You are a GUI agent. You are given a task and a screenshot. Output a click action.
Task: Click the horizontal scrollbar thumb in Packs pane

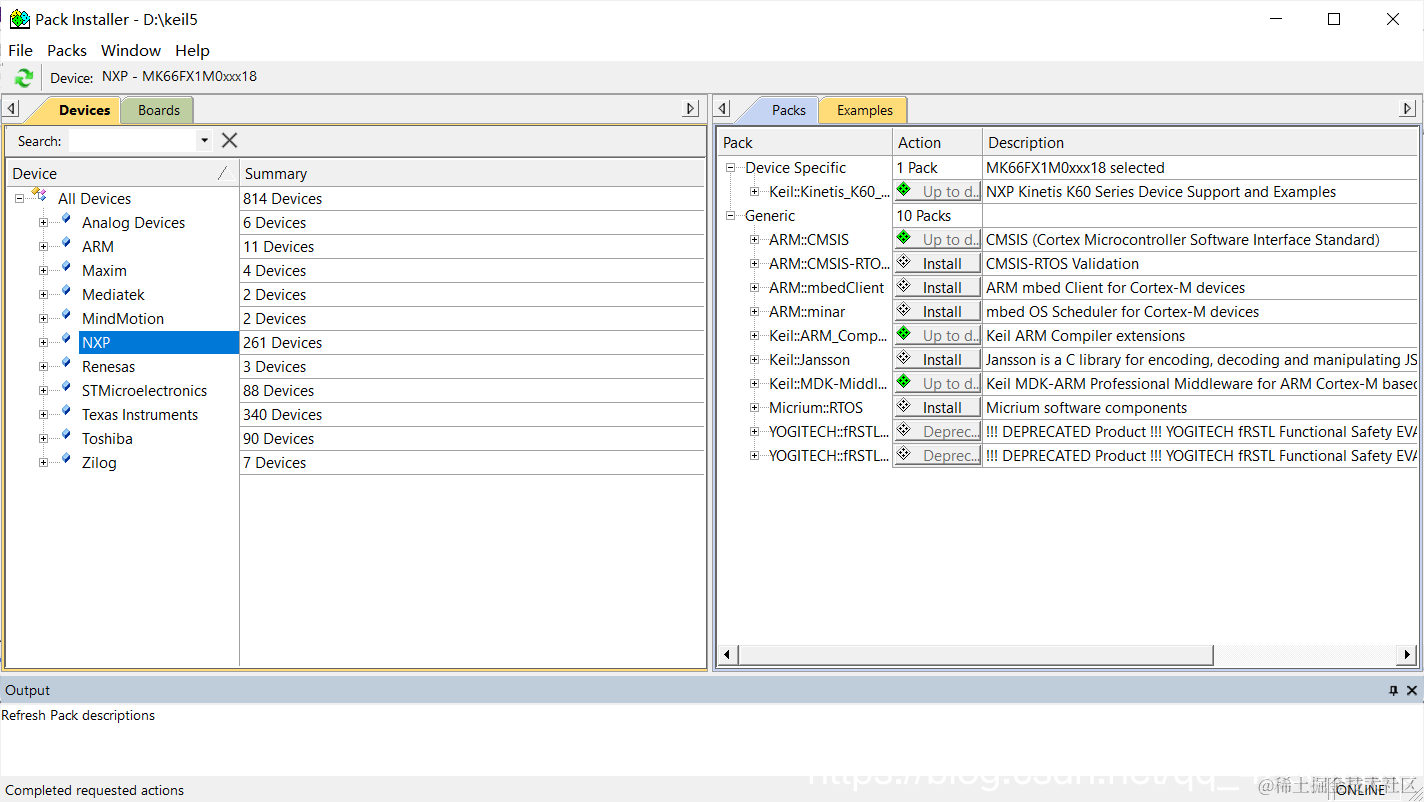pos(975,655)
